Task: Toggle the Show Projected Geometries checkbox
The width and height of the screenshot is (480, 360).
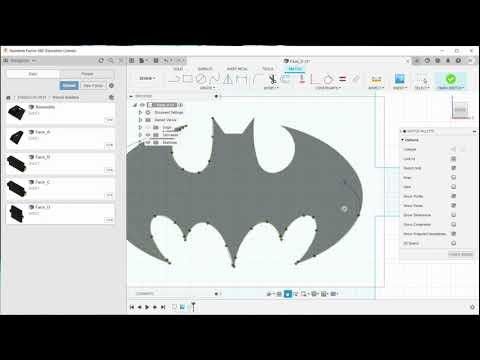Action: [453, 234]
